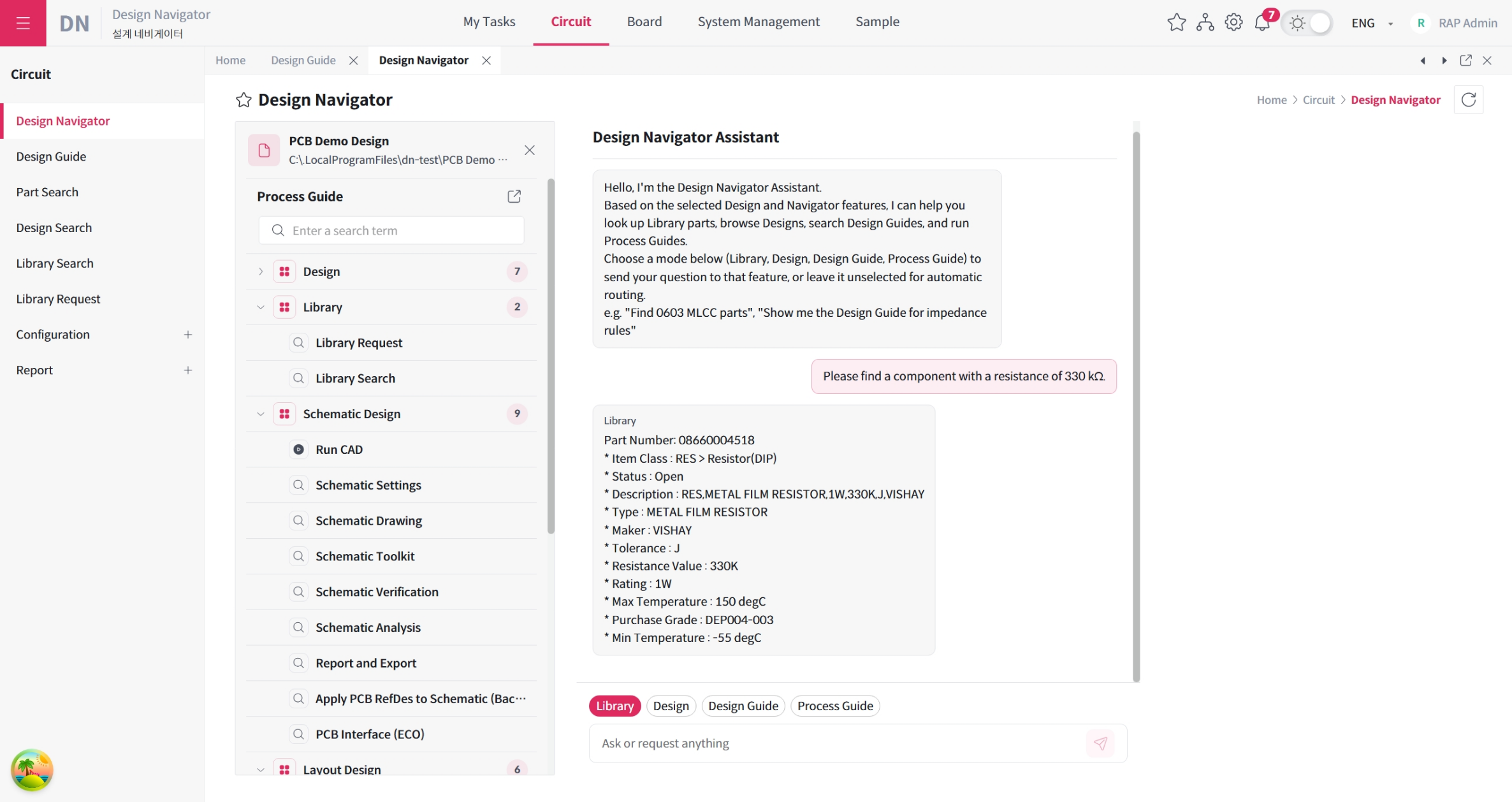This screenshot has width=1512, height=802.
Task: Open the hamburger main menu
Action: [23, 23]
